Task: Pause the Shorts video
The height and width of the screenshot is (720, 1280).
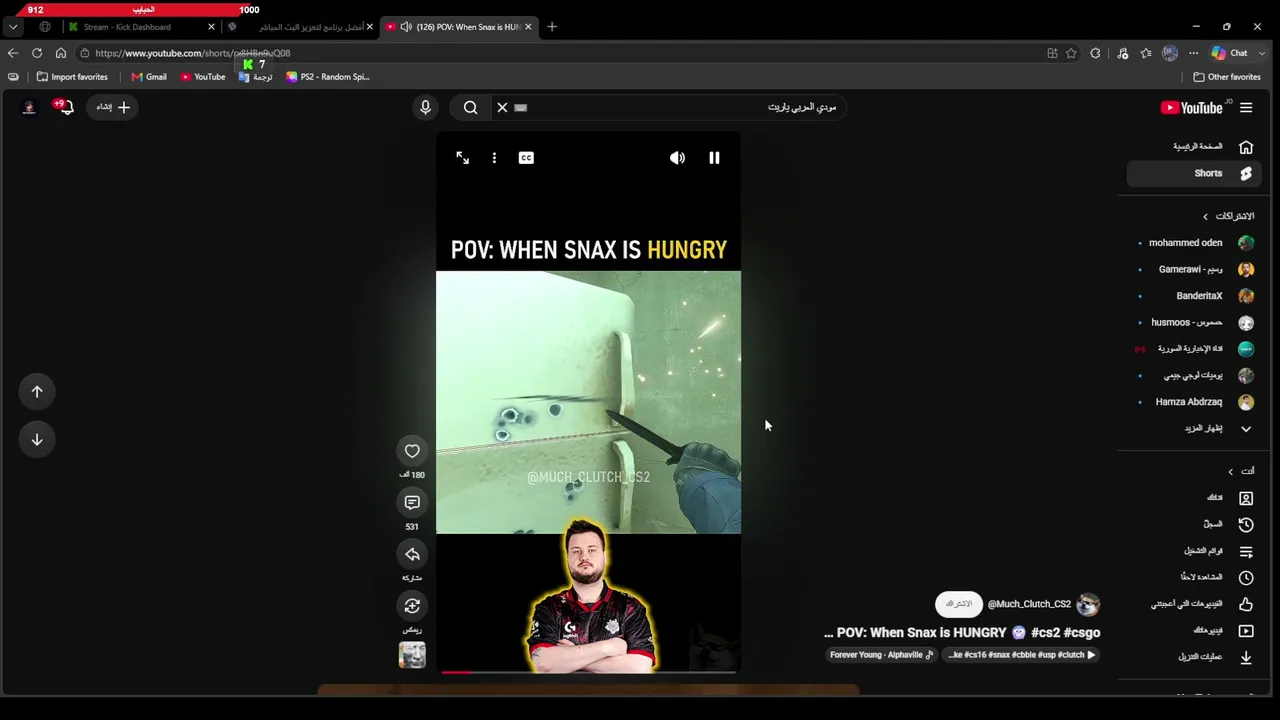Action: [714, 158]
